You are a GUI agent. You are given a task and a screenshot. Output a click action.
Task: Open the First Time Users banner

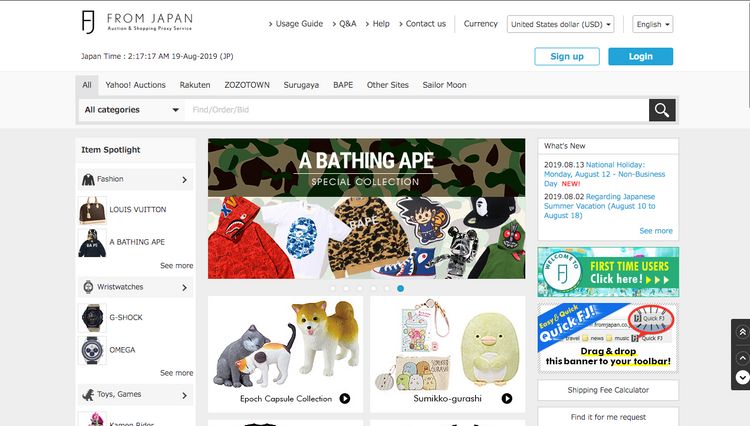[x=608, y=272]
